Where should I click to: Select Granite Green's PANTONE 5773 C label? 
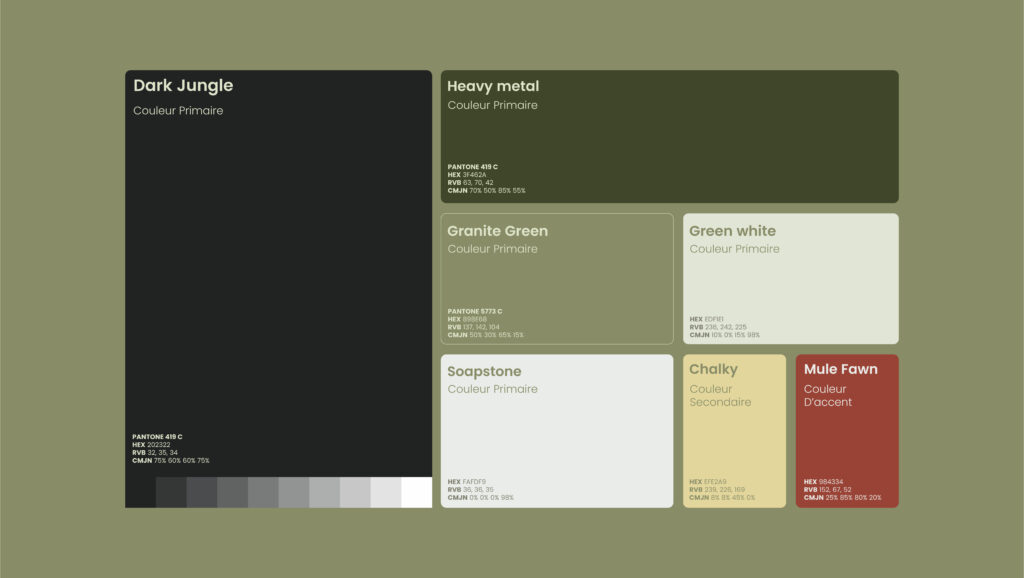pyautogui.click(x=474, y=311)
